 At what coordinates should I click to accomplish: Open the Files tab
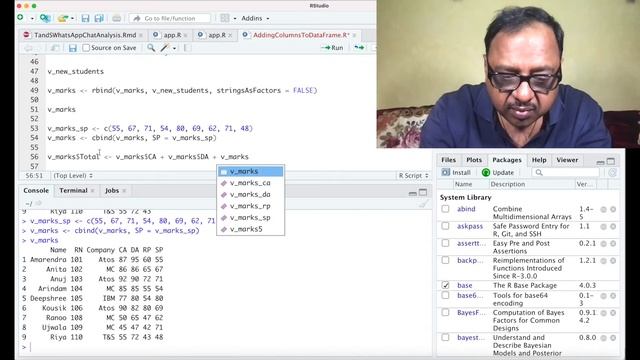pyautogui.click(x=448, y=160)
